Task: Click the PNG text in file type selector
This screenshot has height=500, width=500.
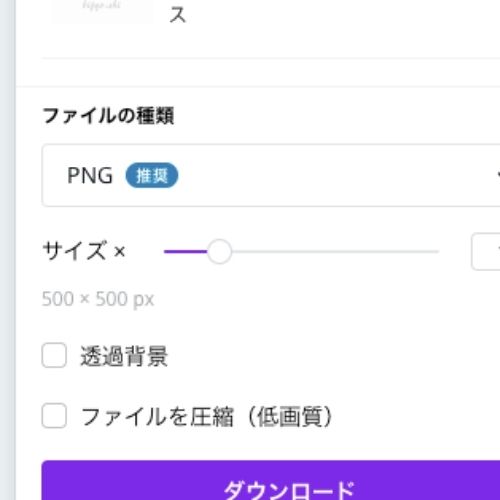Action: (90, 175)
